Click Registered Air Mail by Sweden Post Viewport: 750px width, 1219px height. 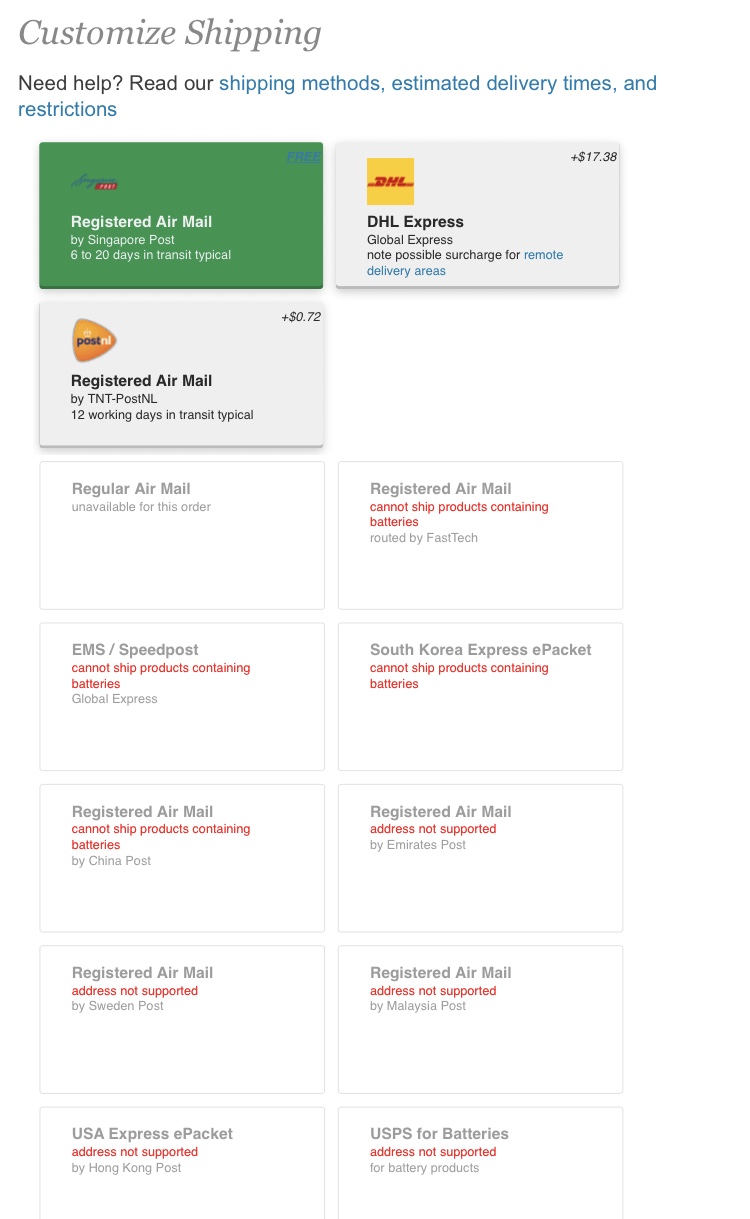tap(182, 1018)
